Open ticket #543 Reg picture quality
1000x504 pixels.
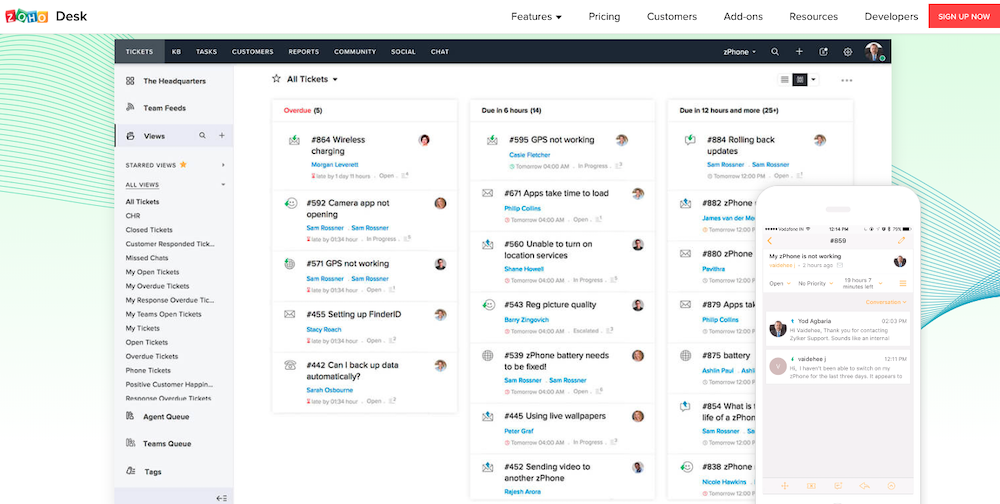click(550, 305)
